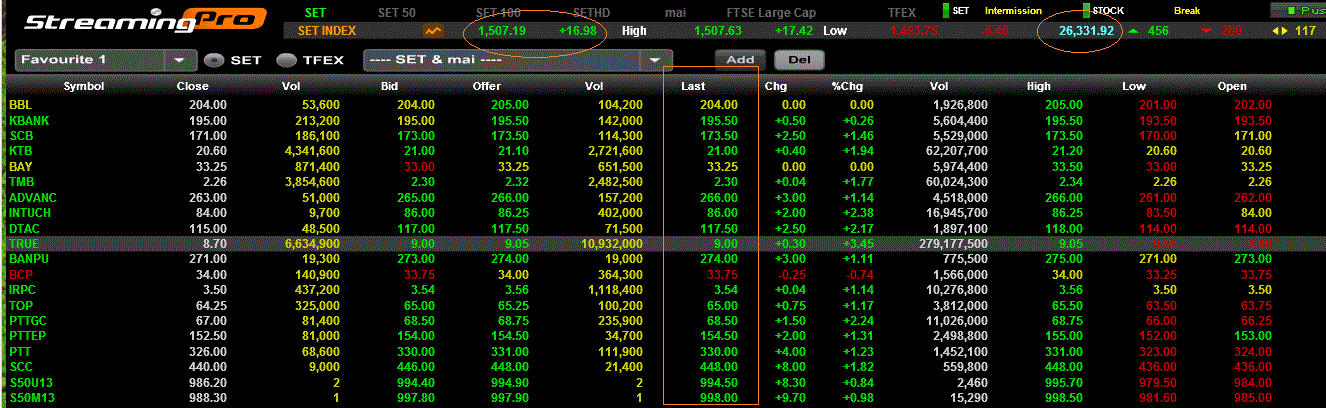Select the S50U13 futures symbol

coord(29,382)
